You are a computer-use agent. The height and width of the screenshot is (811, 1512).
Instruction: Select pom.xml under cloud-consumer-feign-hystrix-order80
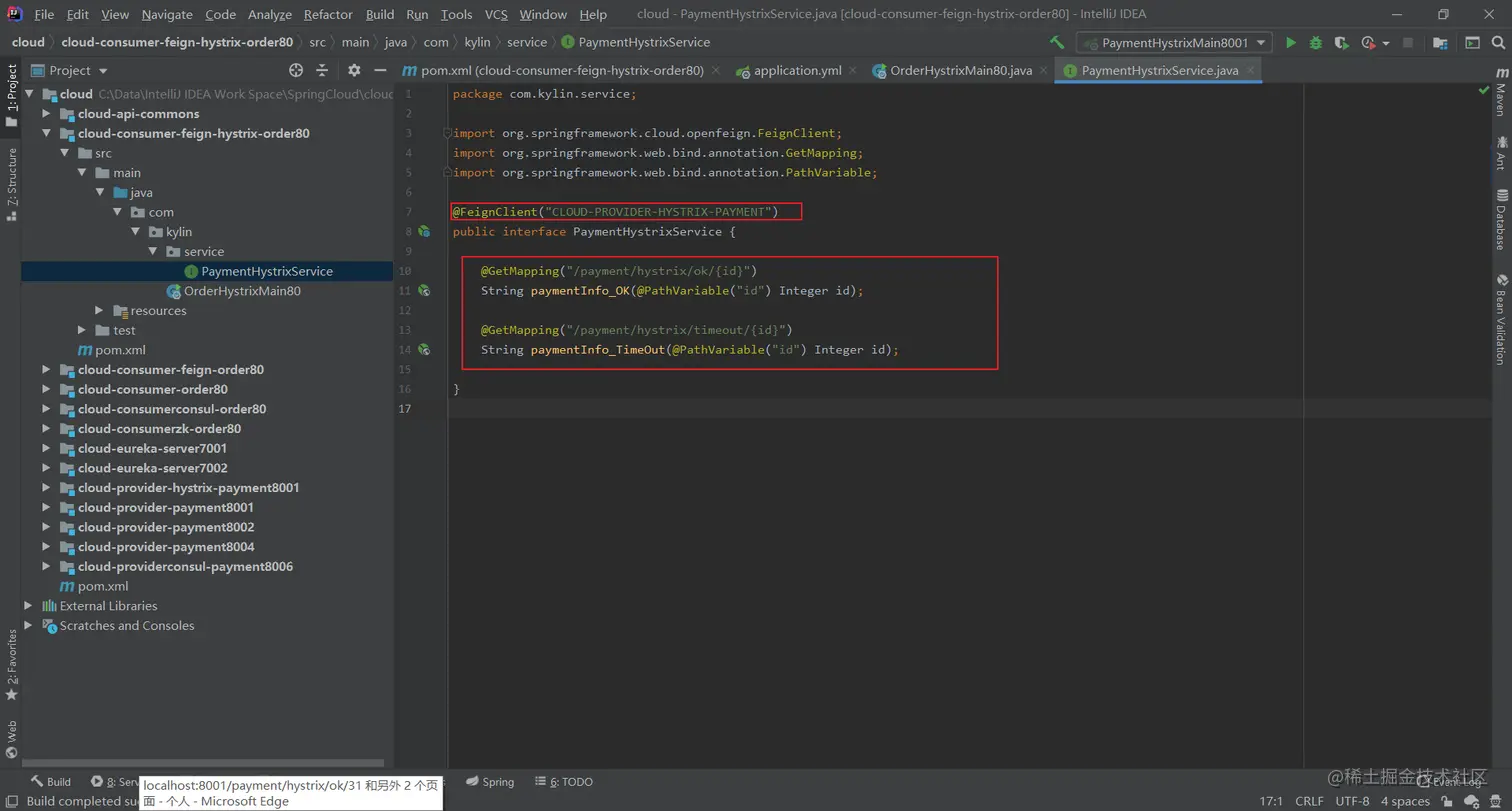113,350
